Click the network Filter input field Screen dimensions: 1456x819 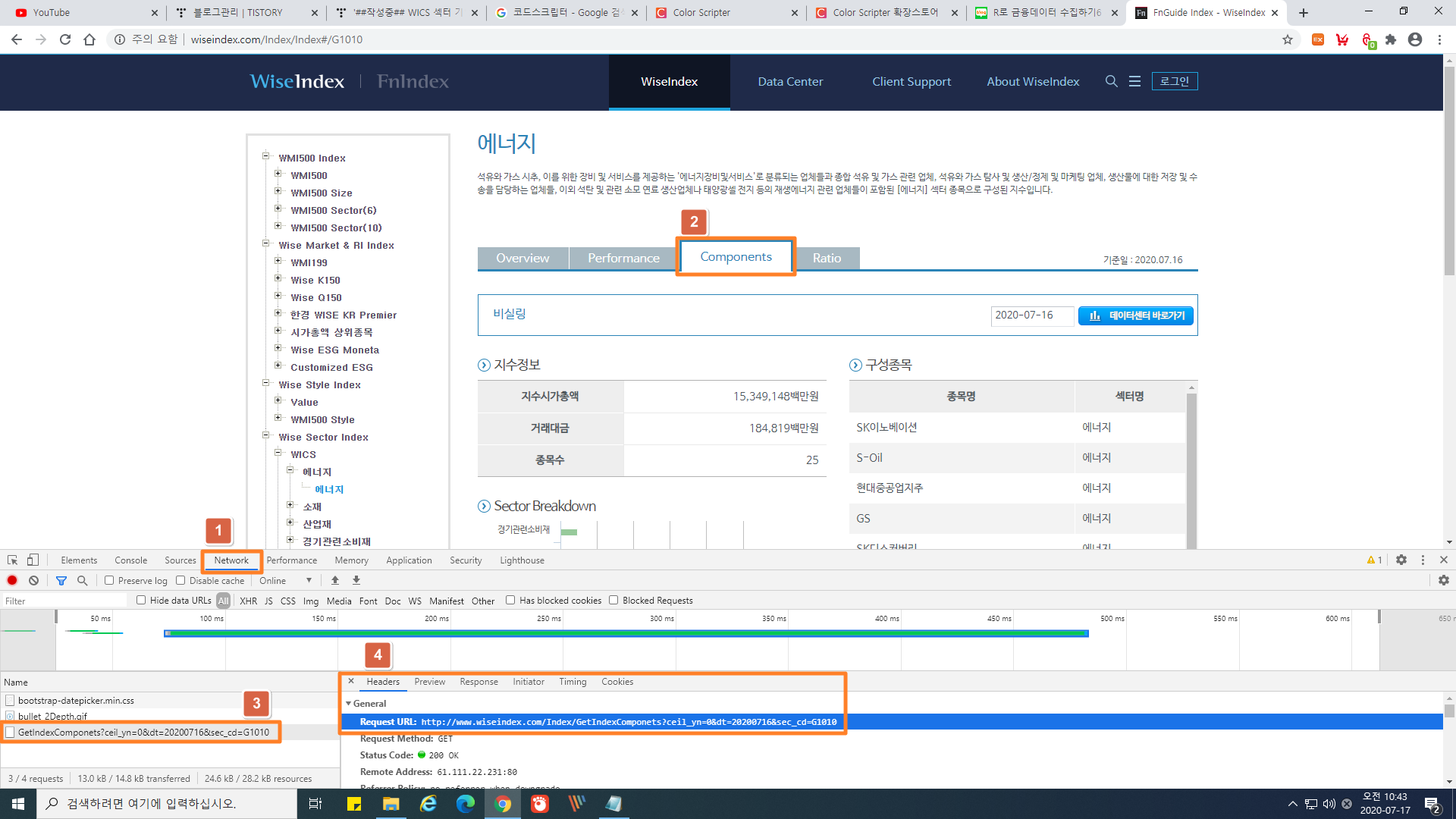[64, 601]
